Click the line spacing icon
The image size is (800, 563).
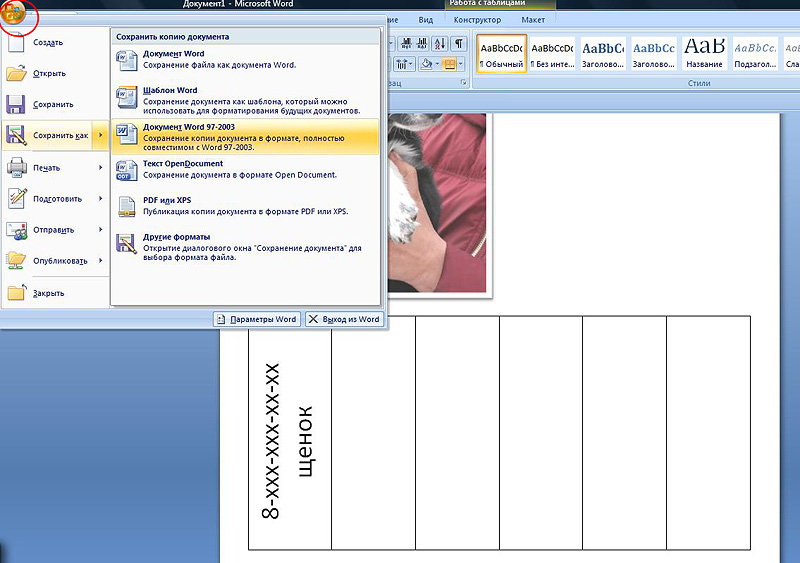pyautogui.click(x=403, y=64)
